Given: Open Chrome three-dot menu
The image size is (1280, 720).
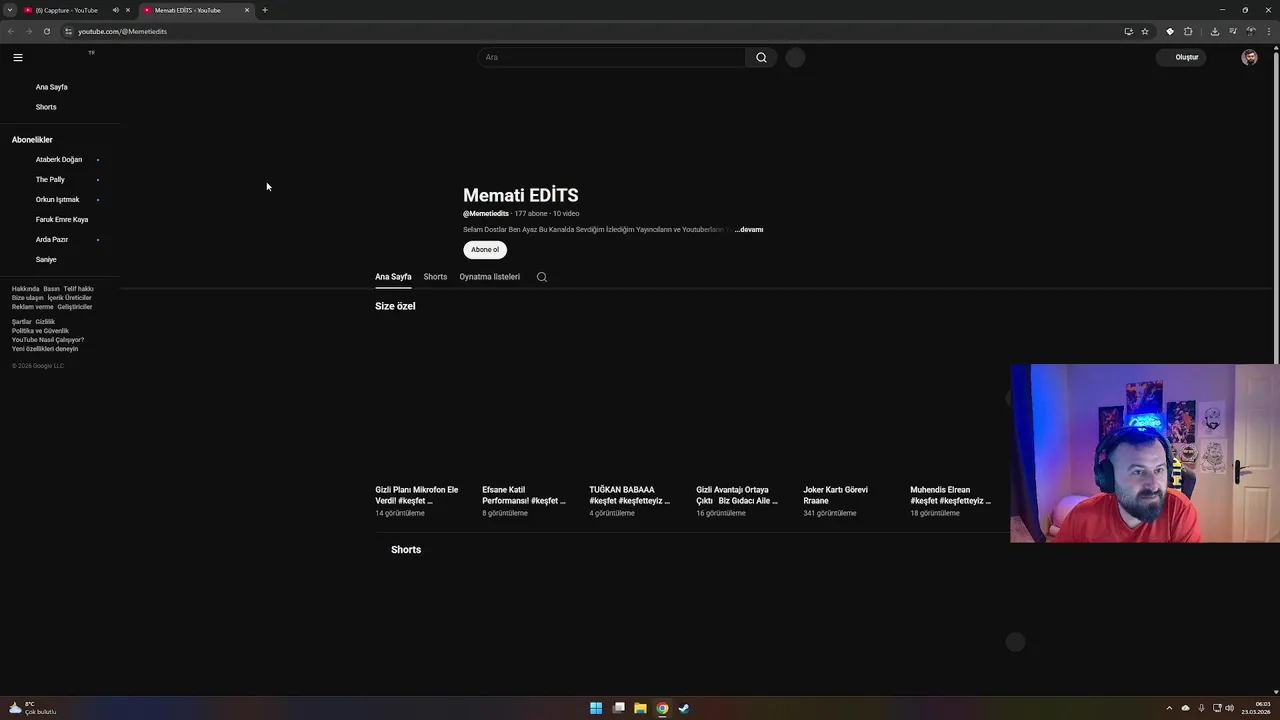Looking at the screenshot, I should 1269,31.
